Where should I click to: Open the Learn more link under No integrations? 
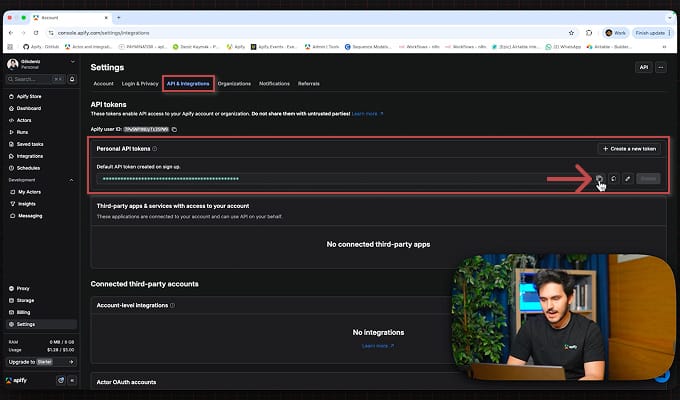click(378, 346)
